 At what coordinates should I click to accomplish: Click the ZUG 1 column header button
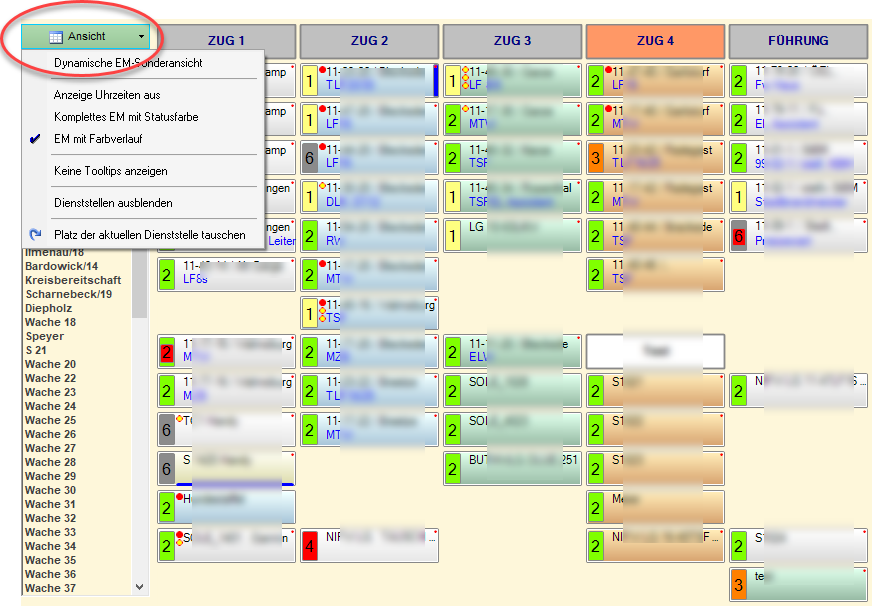pos(226,41)
